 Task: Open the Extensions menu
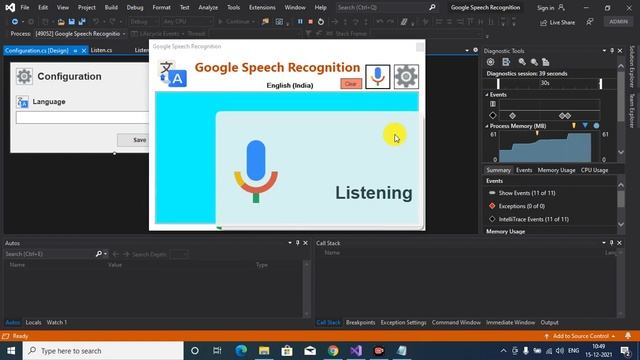click(262, 7)
